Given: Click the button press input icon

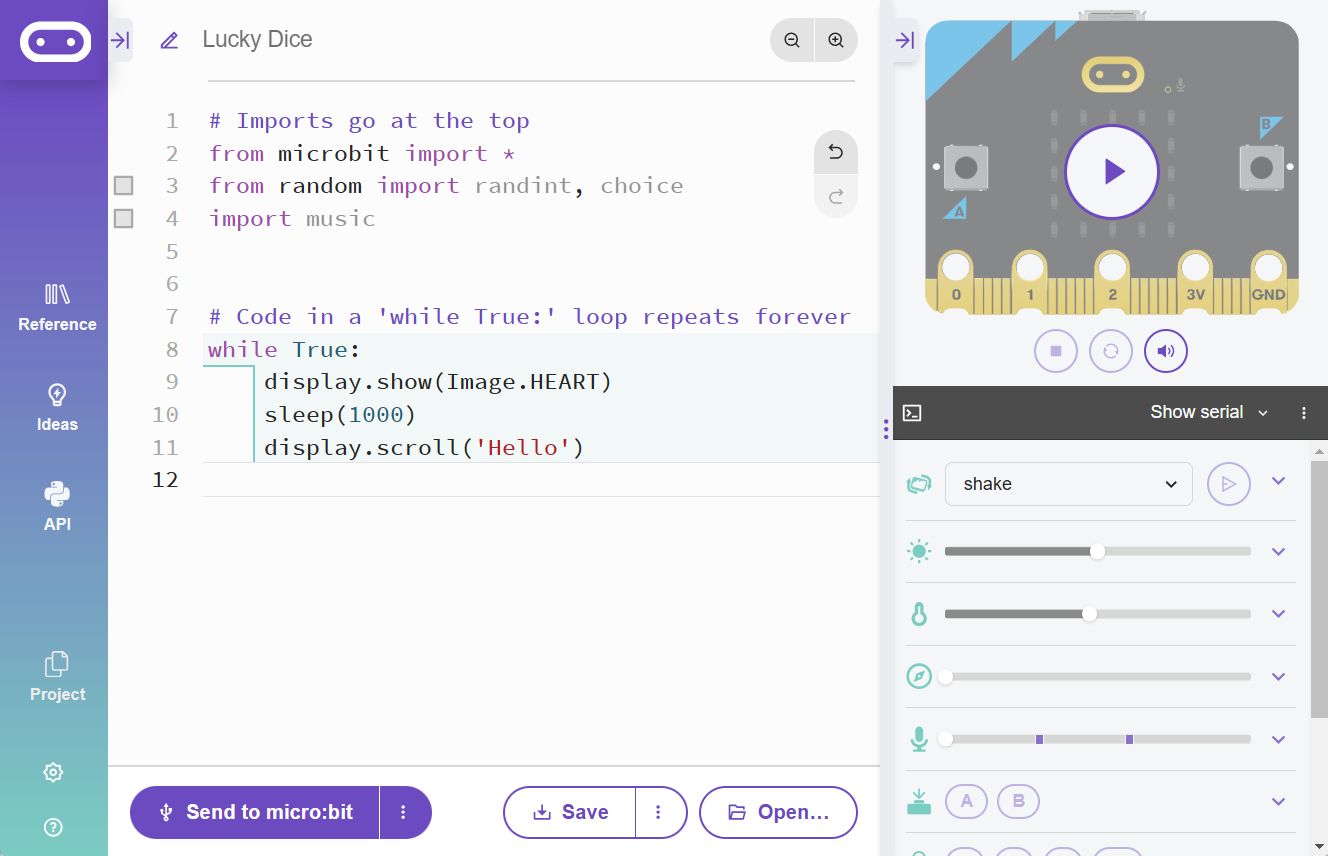Looking at the screenshot, I should (x=919, y=801).
